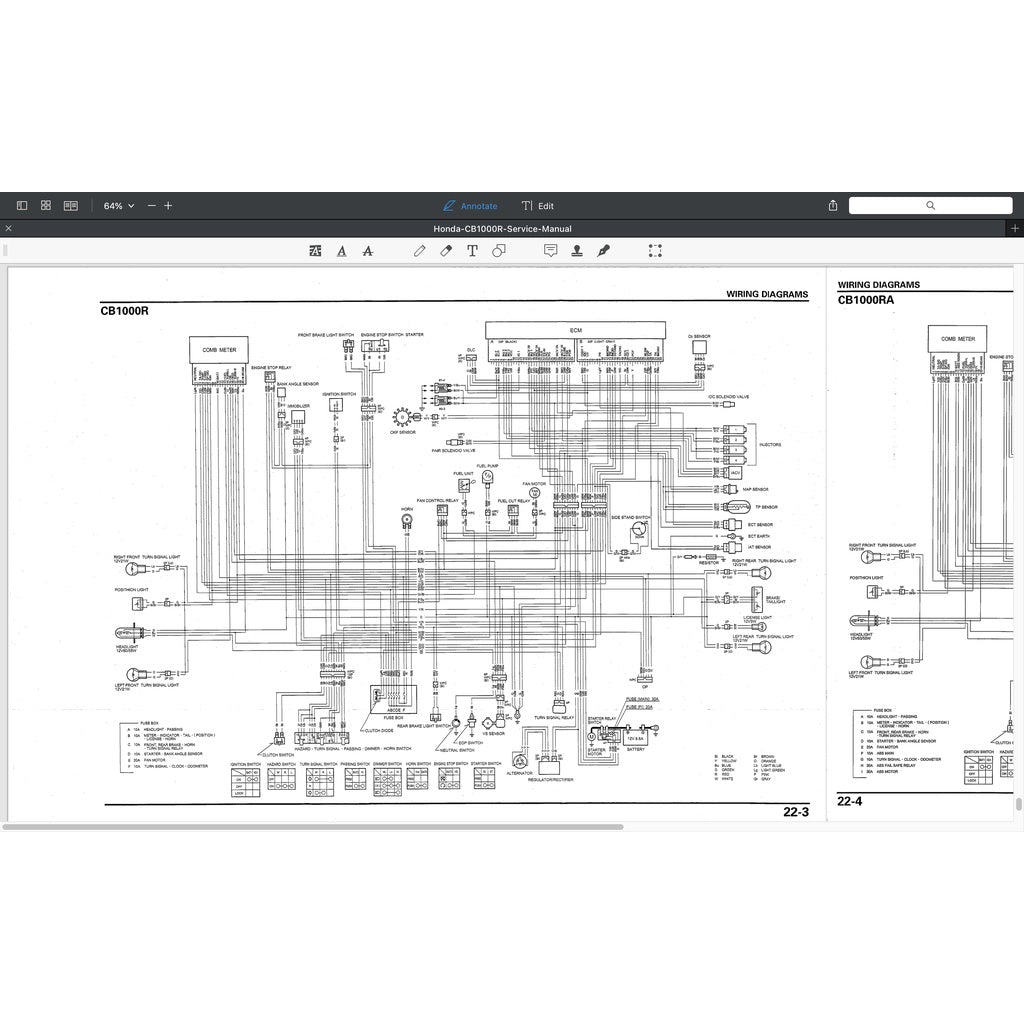Switch to thumbnail grid view
1024x1024 pixels.
46,205
